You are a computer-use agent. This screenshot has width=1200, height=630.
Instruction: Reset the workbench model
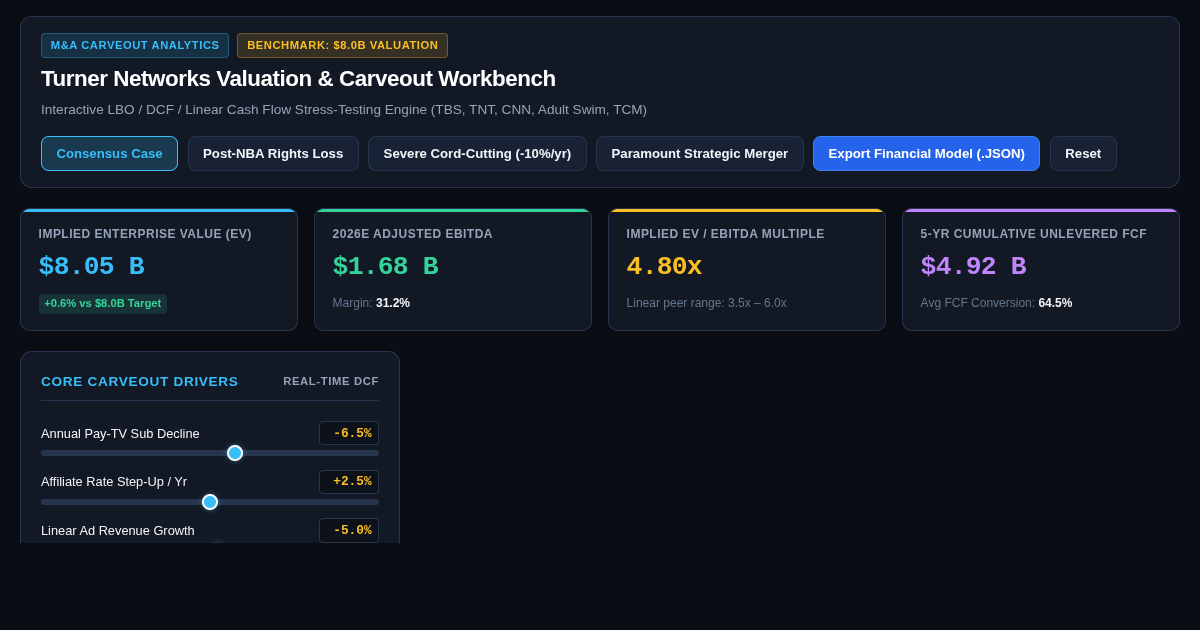click(x=1083, y=153)
